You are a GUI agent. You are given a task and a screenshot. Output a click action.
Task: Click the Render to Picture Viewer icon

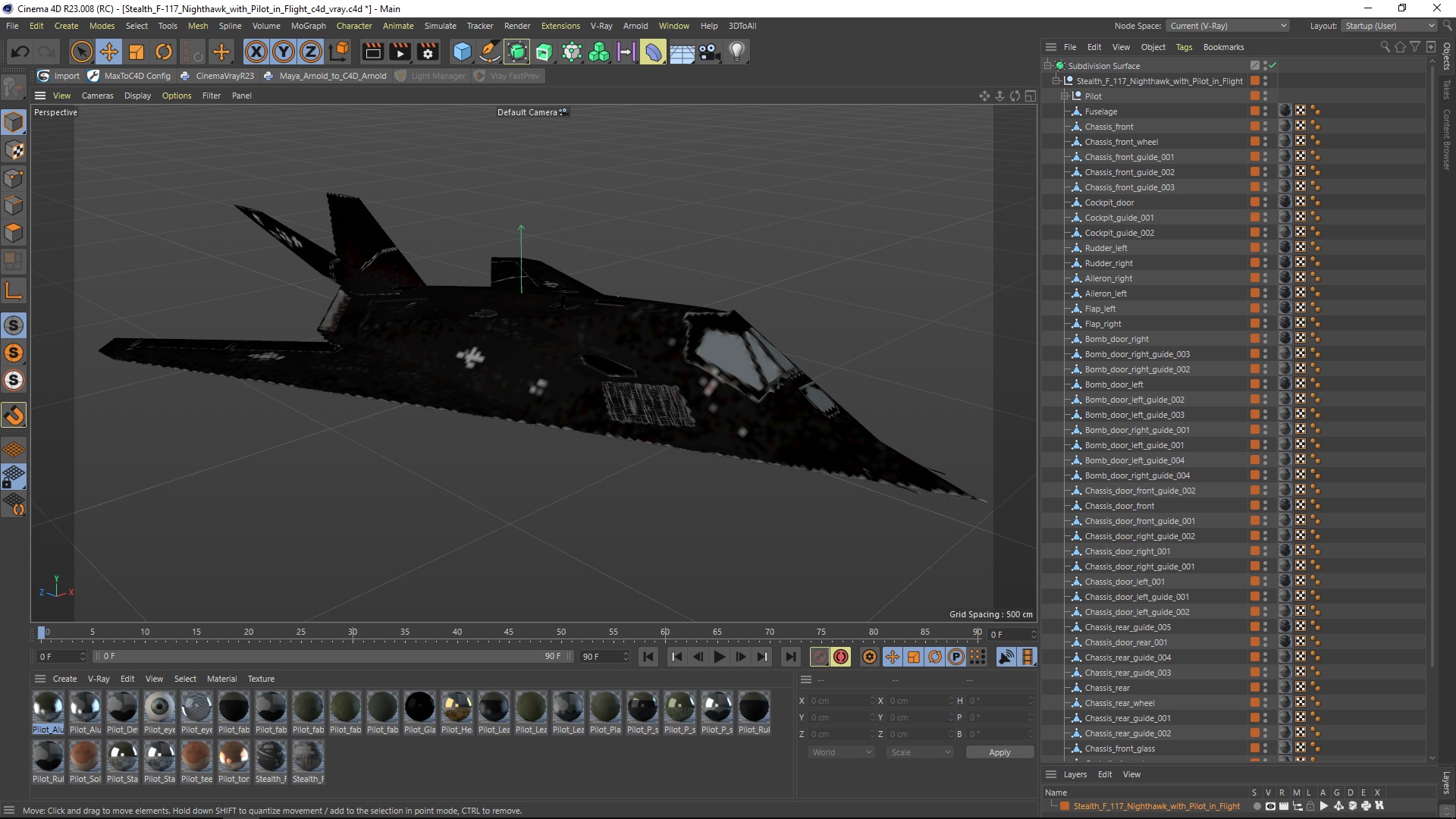[x=400, y=52]
